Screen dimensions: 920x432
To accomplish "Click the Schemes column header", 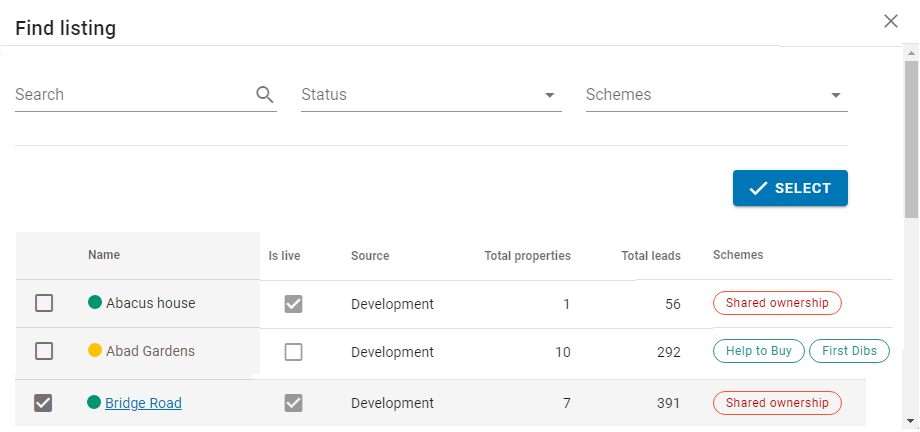I will click(x=738, y=255).
